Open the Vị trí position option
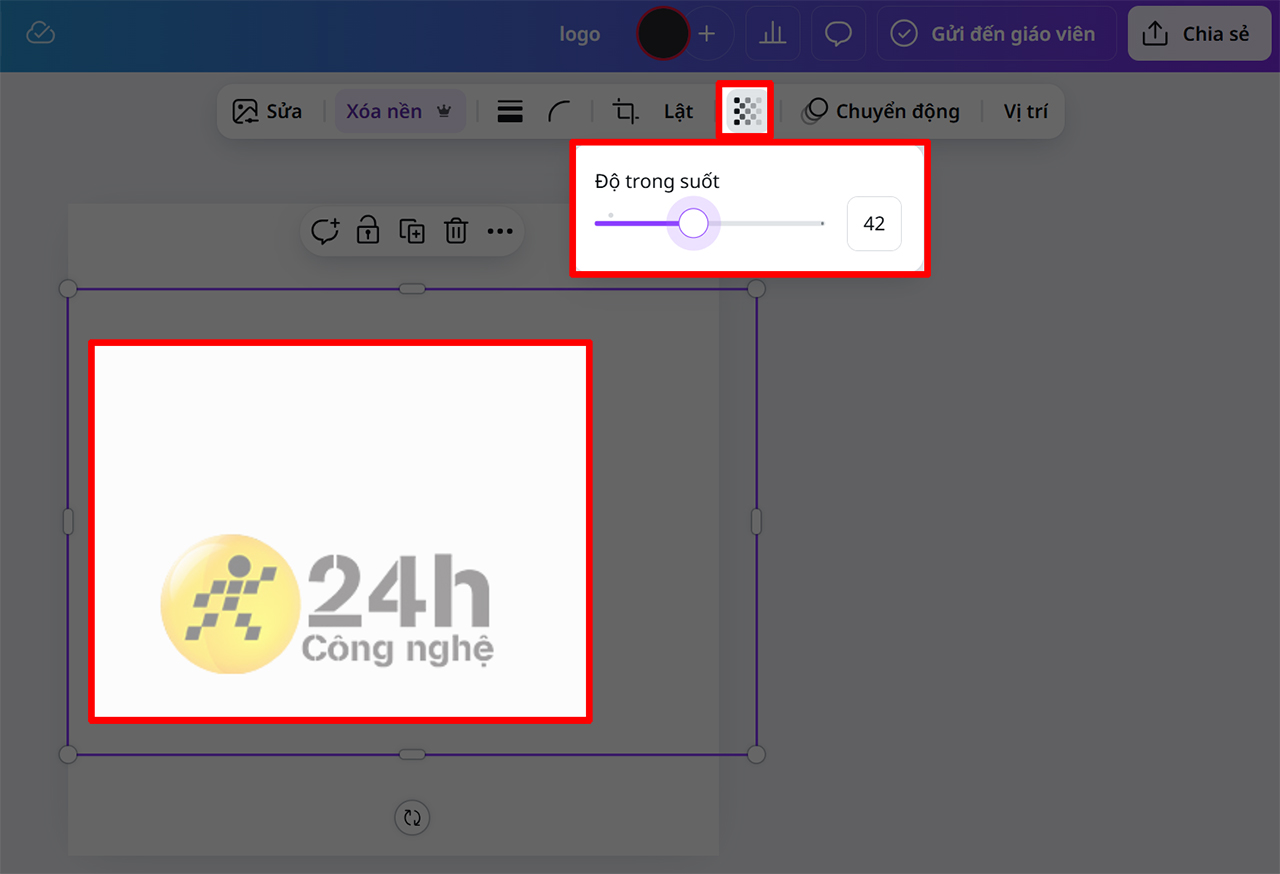1280x874 pixels. 1026,111
